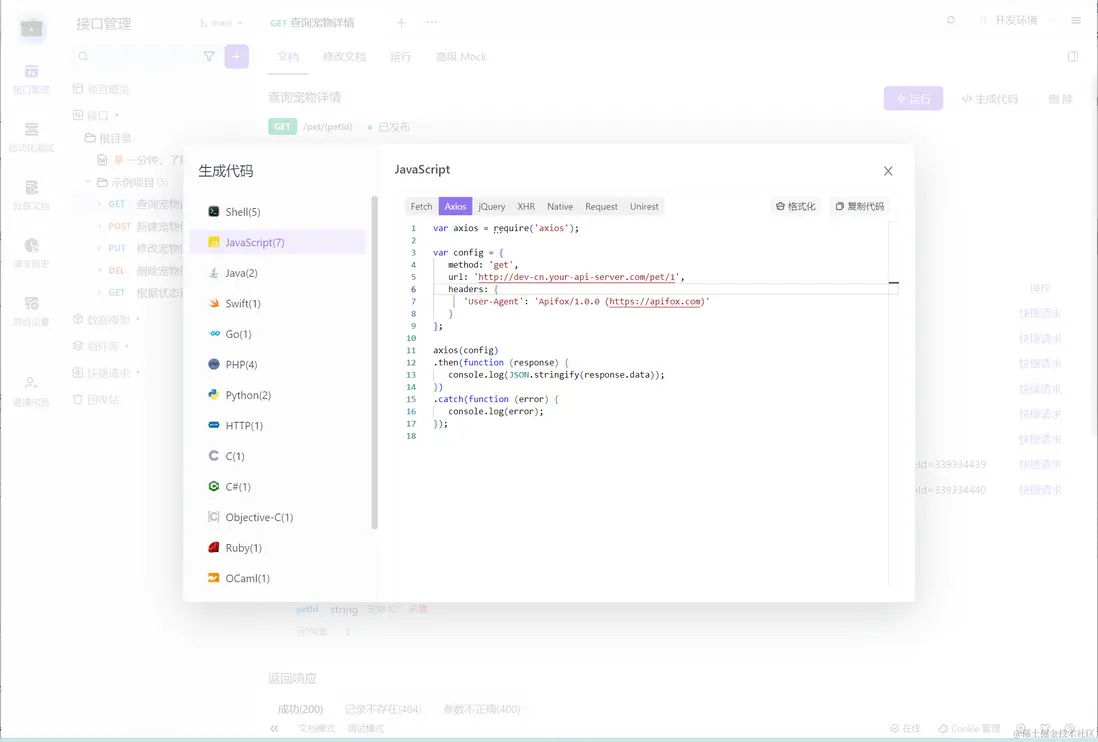Open the 高级 Mock tab
Screen dimensions: 1098x742
461,57
